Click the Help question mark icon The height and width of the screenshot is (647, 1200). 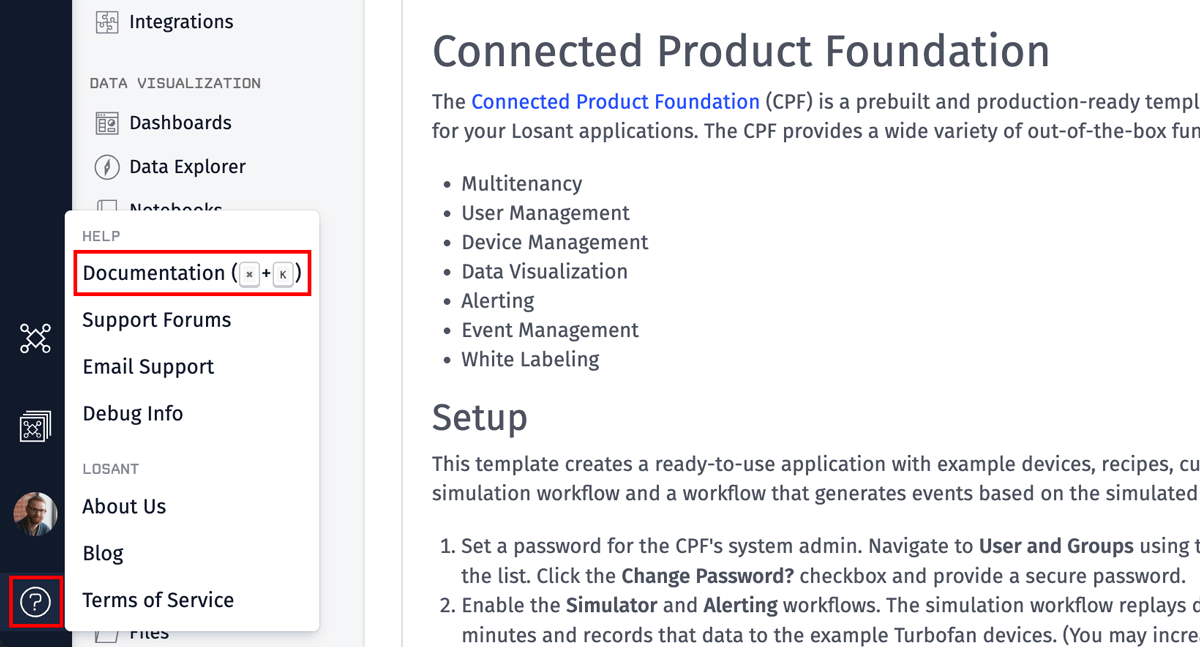pos(35,601)
